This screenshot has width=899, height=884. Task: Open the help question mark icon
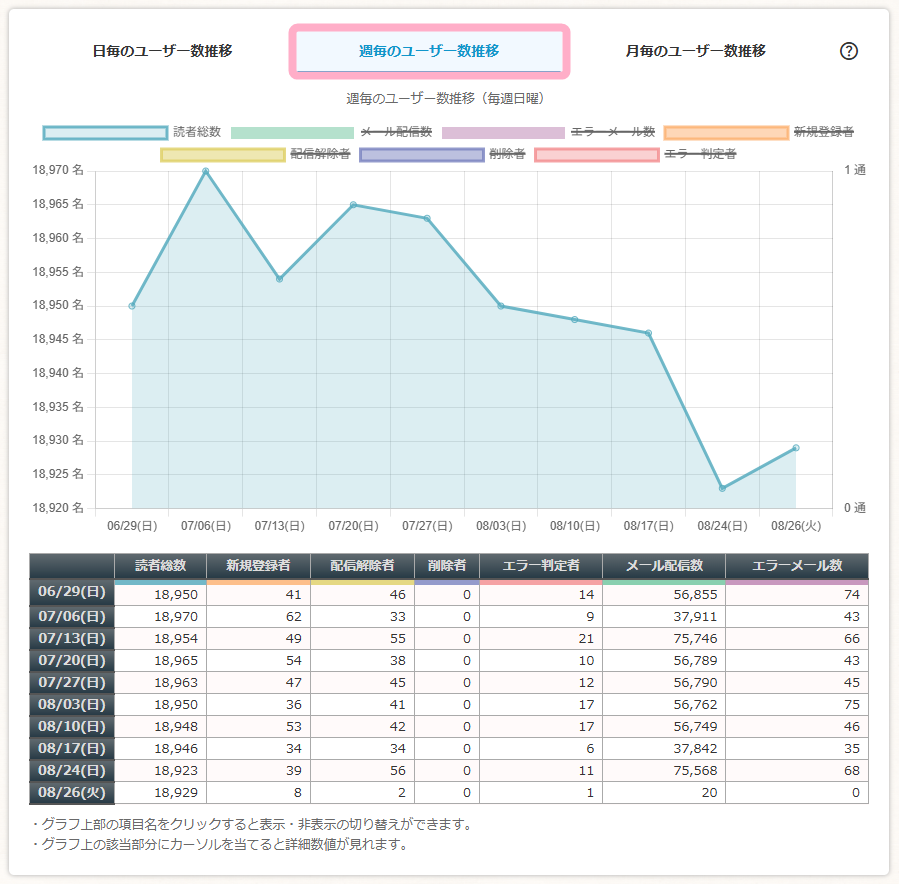[x=849, y=51]
